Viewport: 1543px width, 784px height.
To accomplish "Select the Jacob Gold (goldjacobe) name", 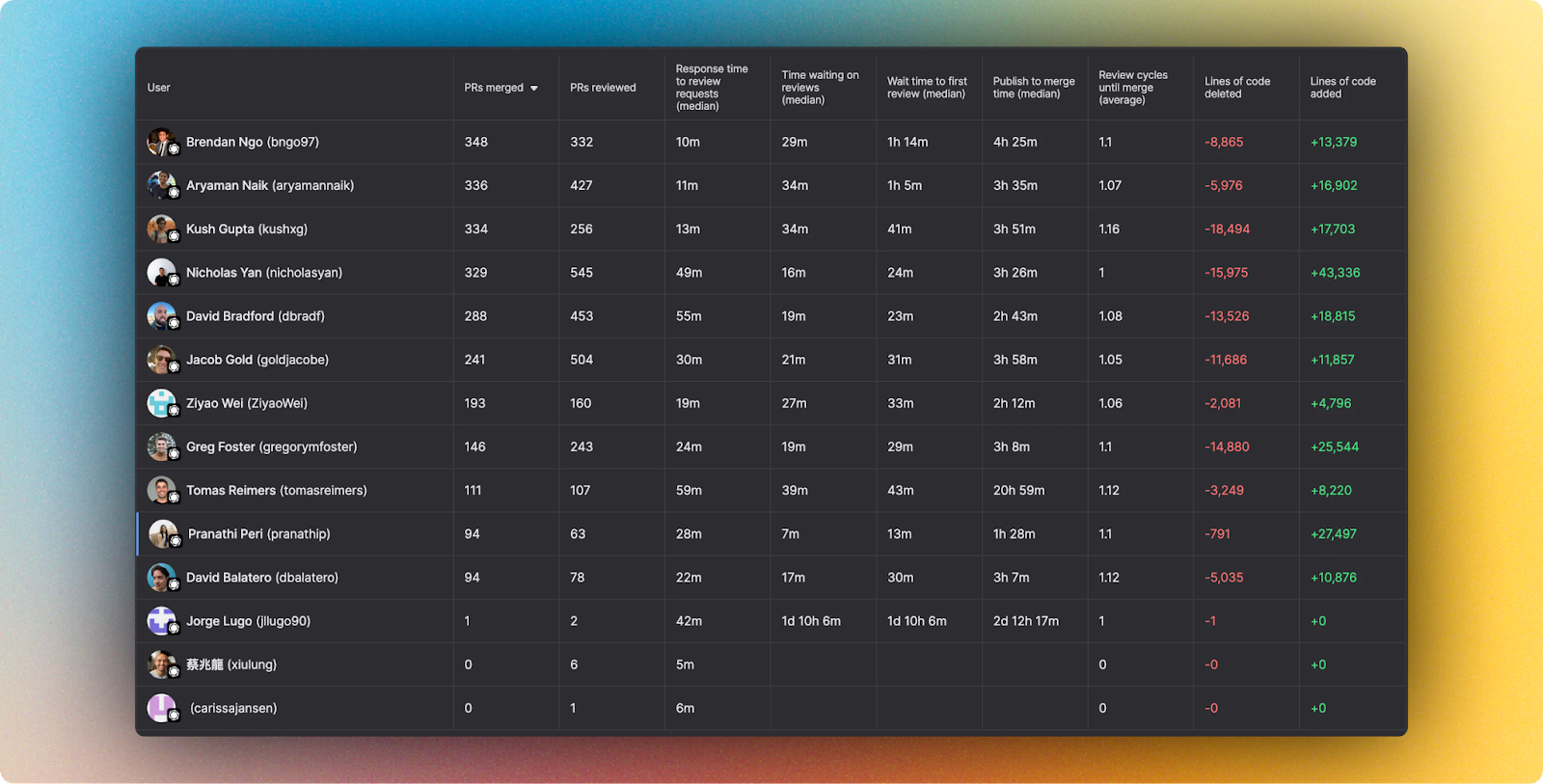I will pos(257,360).
